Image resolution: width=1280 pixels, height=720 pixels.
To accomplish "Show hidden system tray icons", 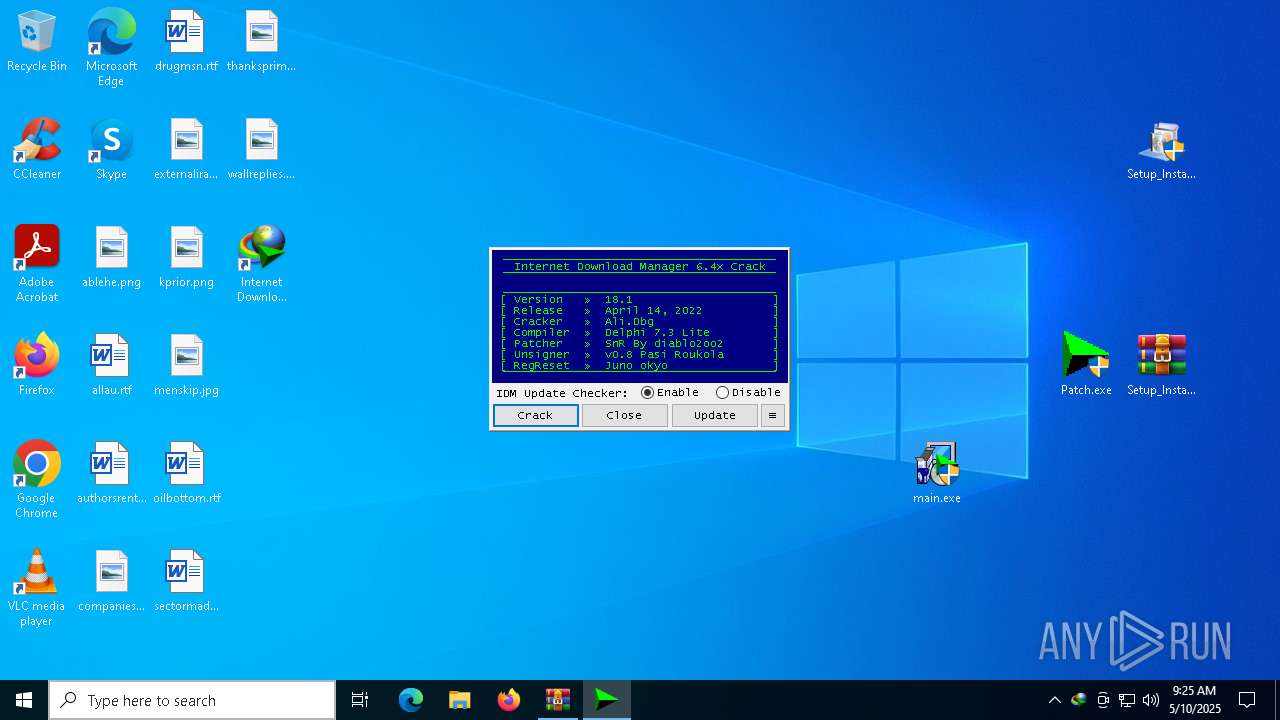I will click(1054, 700).
